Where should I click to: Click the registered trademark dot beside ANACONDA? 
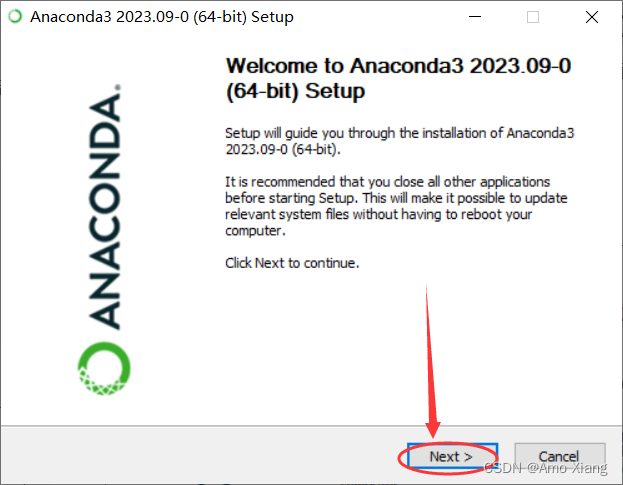tap(118, 87)
